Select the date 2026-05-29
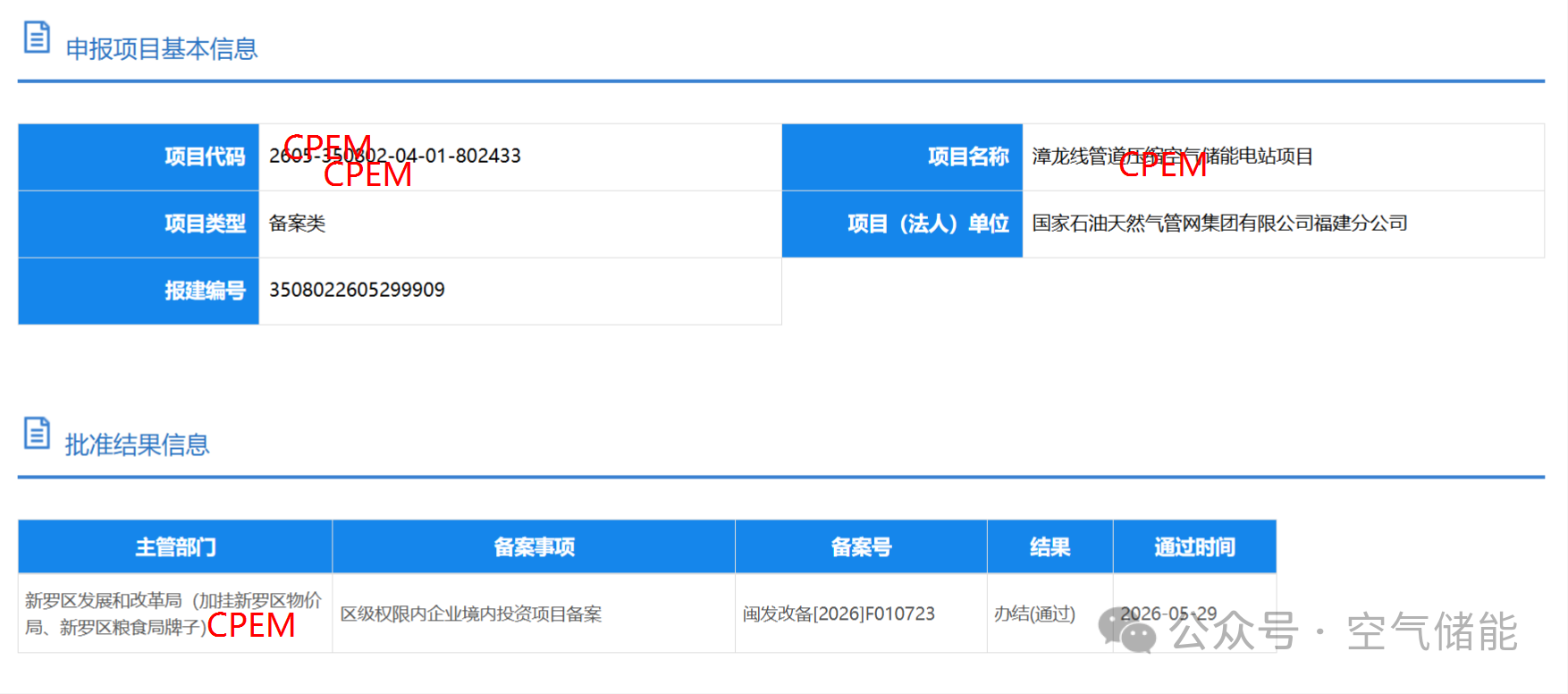The width and height of the screenshot is (1568, 694). coord(1168,614)
